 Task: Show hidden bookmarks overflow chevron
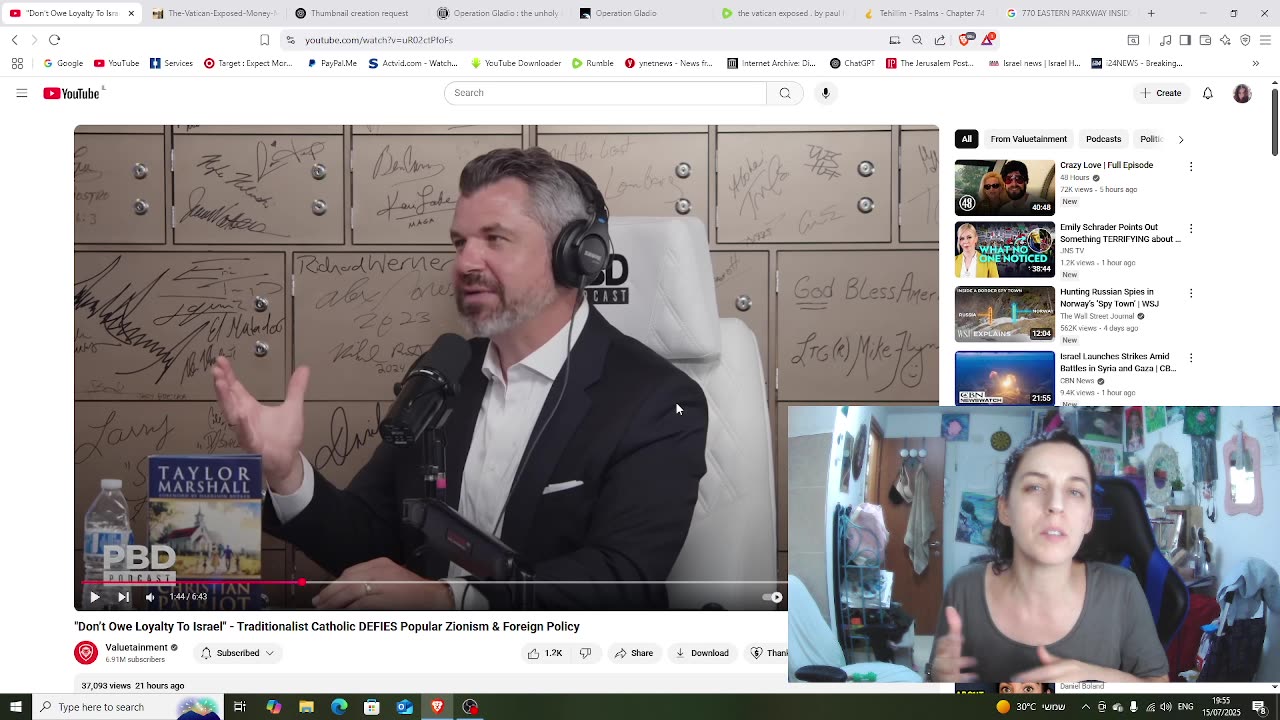[x=1255, y=63]
